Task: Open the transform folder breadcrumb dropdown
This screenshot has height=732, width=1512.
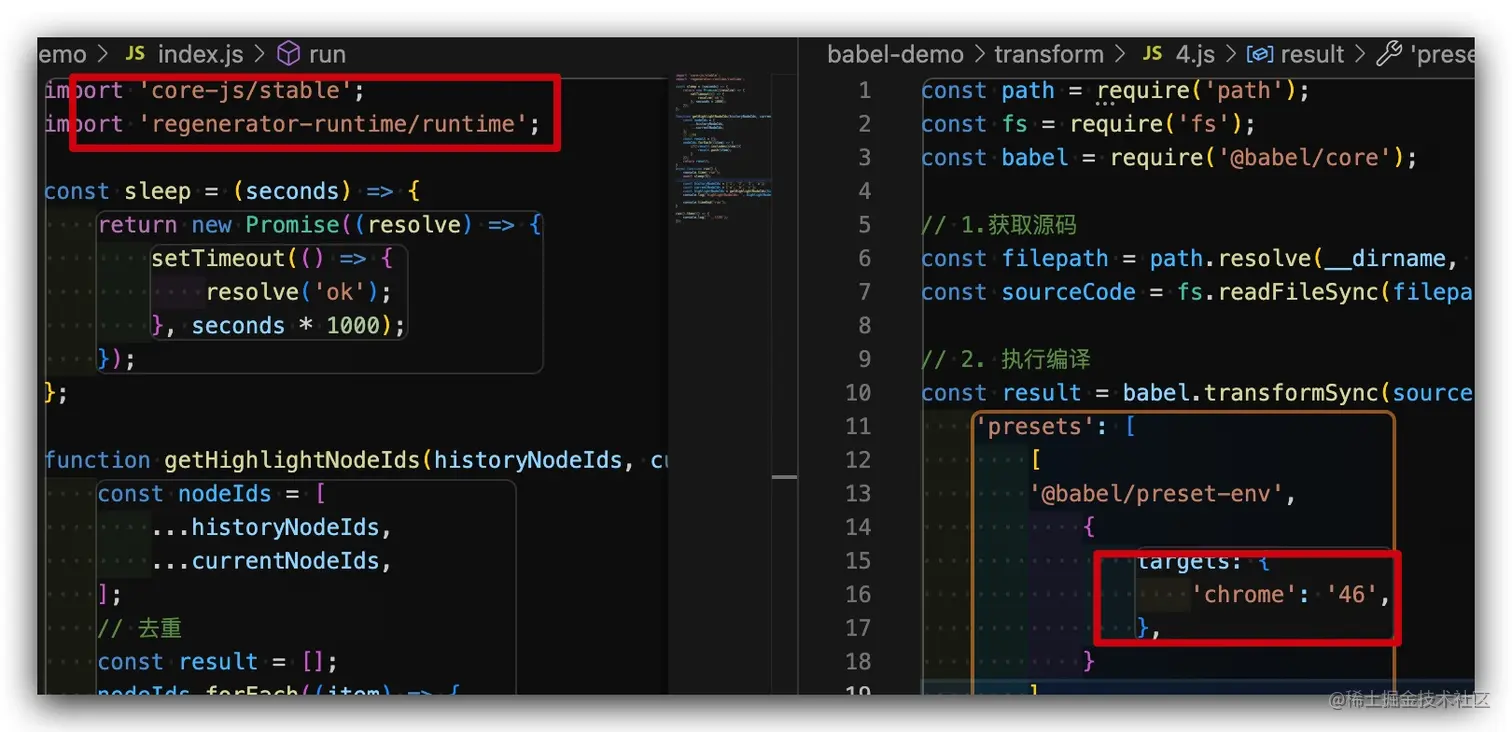Action: point(1048,55)
